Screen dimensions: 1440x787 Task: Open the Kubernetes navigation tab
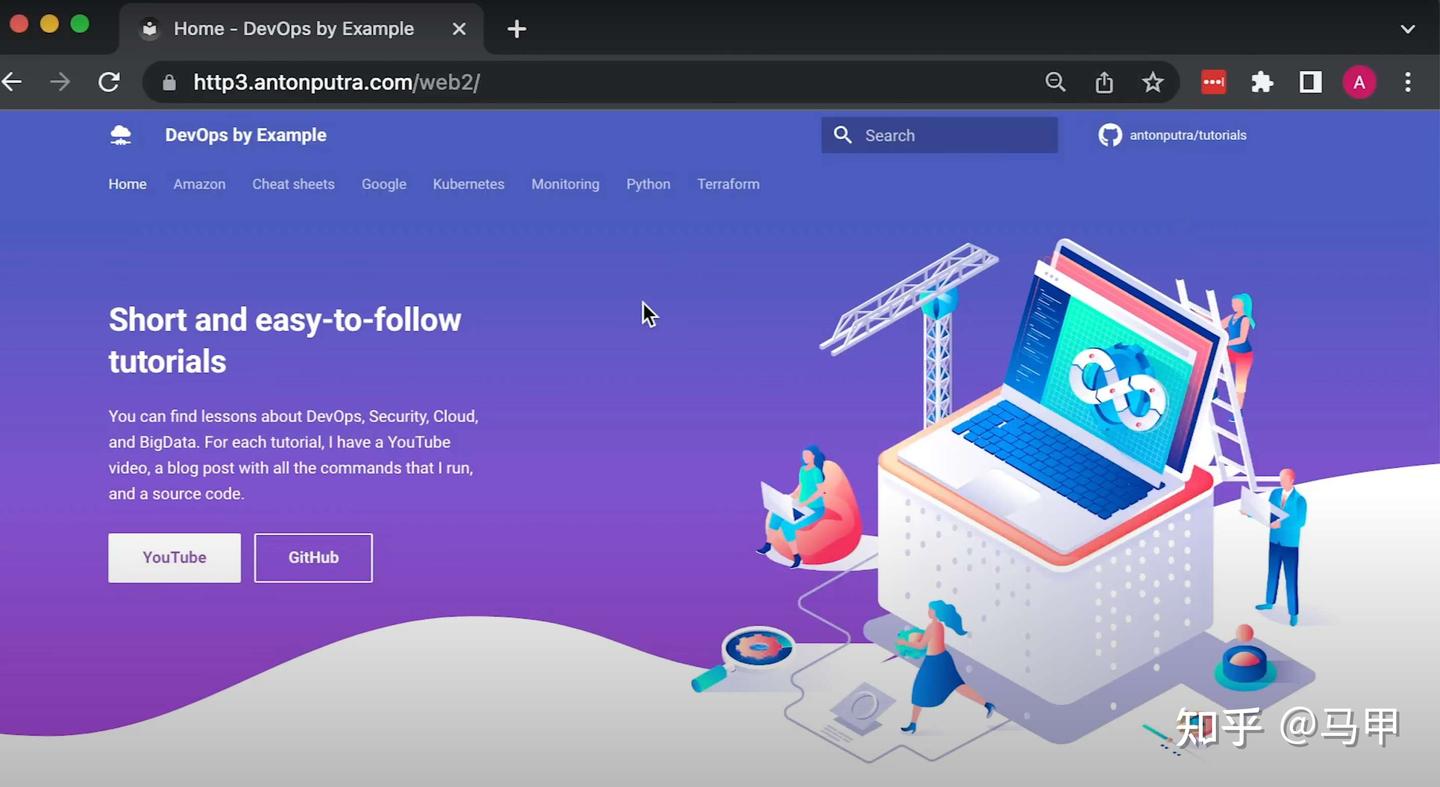(468, 184)
